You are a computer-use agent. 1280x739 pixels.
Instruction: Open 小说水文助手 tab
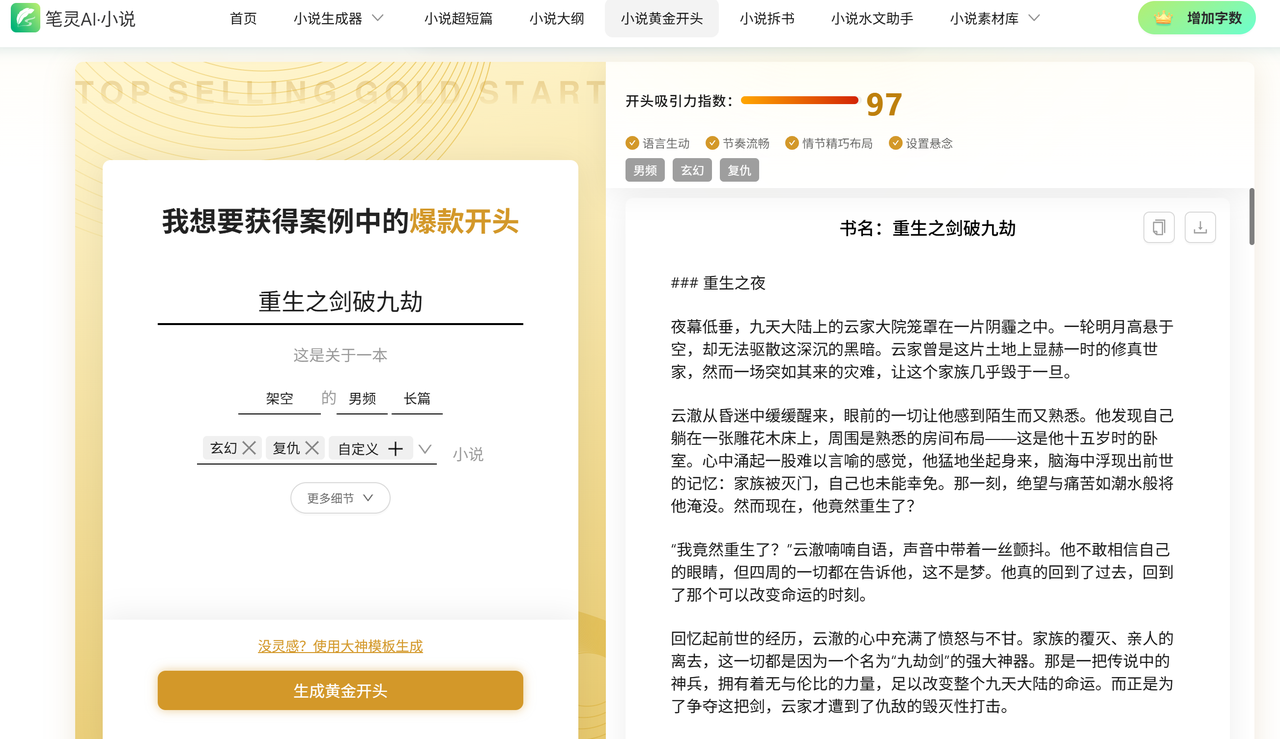click(872, 18)
